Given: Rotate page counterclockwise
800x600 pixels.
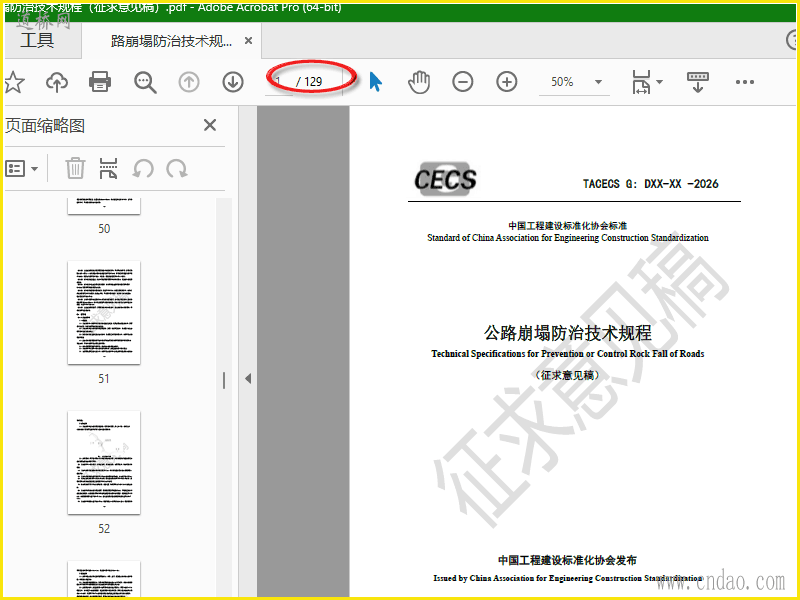Looking at the screenshot, I should (143, 168).
